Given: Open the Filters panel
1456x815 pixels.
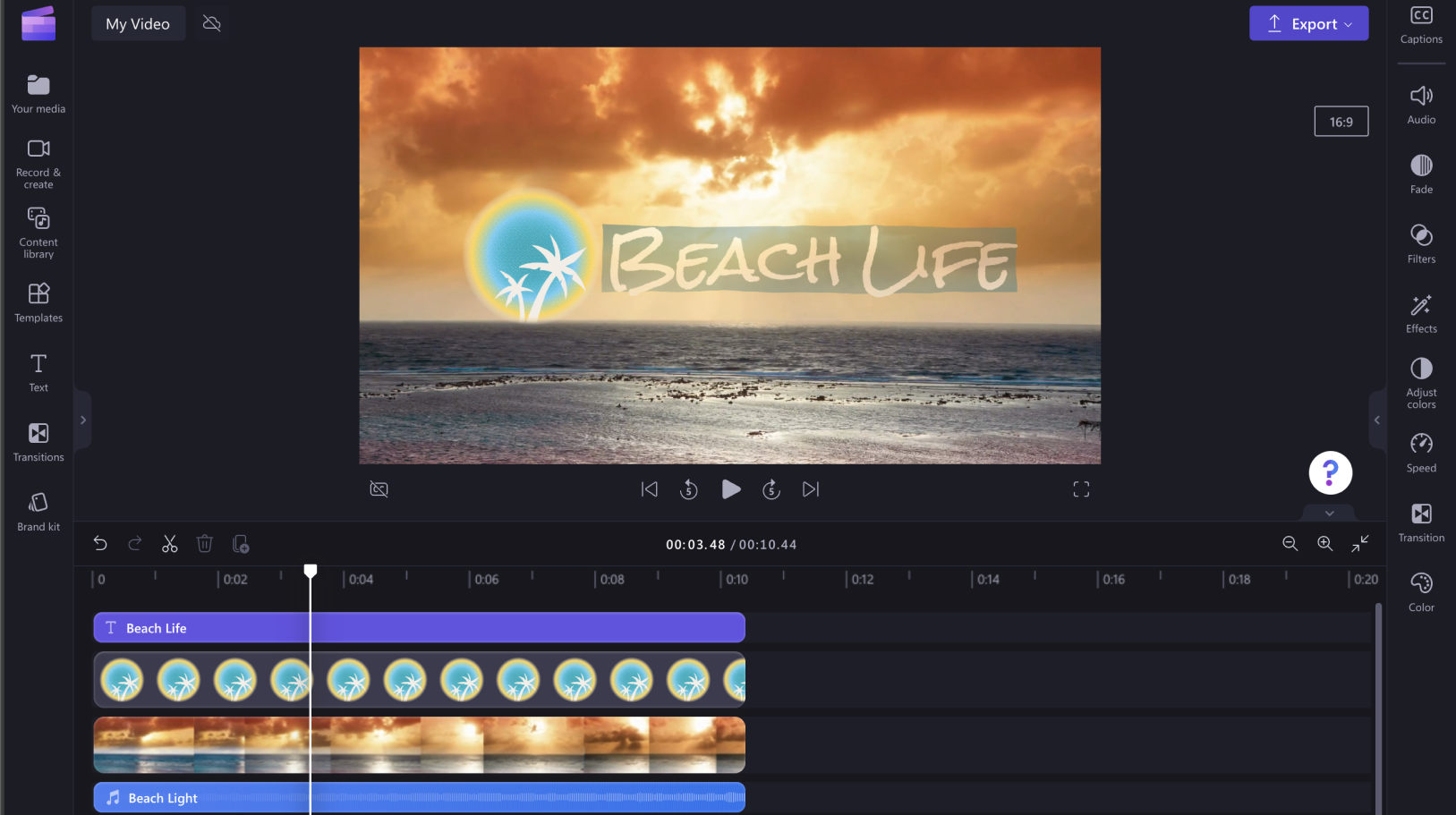Looking at the screenshot, I should (x=1421, y=244).
